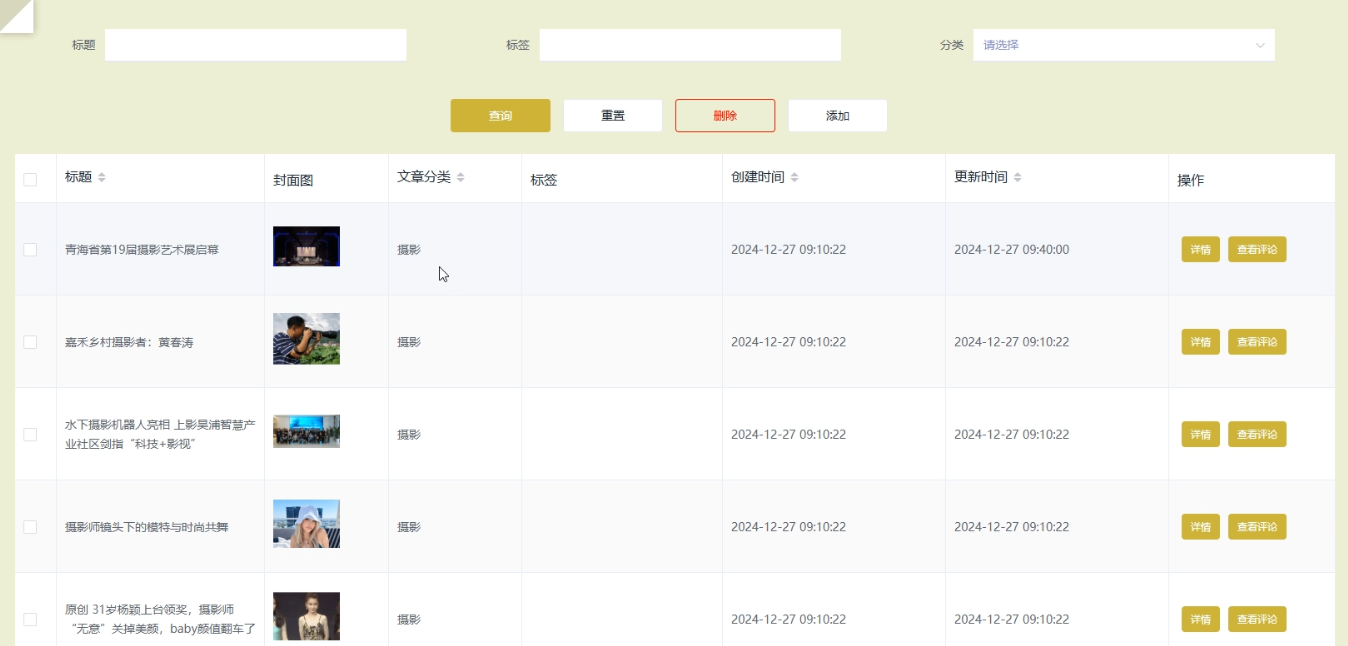The width and height of the screenshot is (1348, 646).
Task: Click the 查询 button
Action: [x=500, y=116]
